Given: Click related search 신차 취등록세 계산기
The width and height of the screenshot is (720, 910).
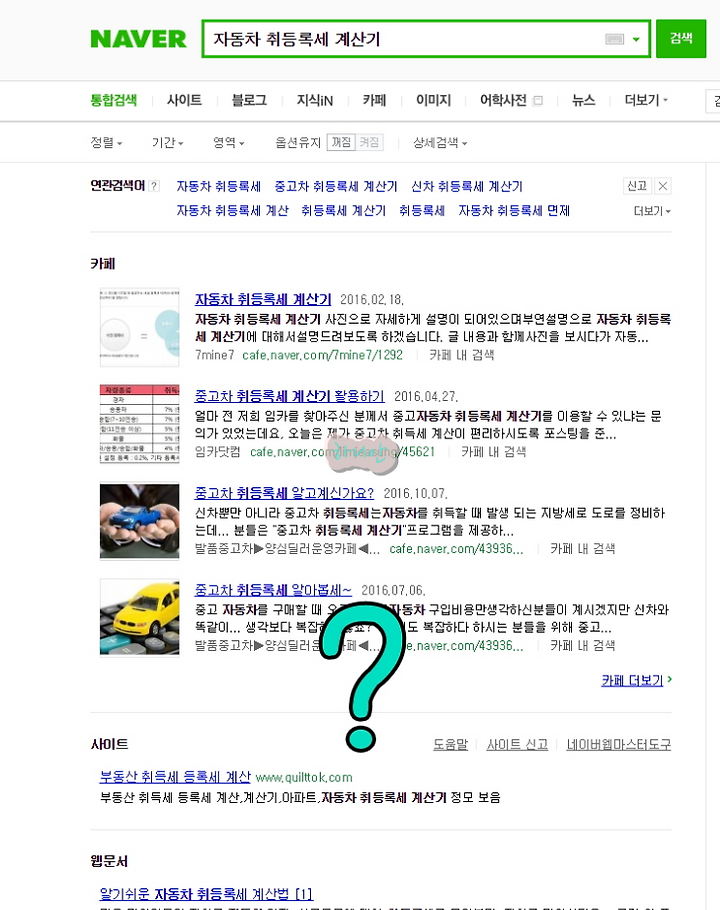Looking at the screenshot, I should click(467, 186).
